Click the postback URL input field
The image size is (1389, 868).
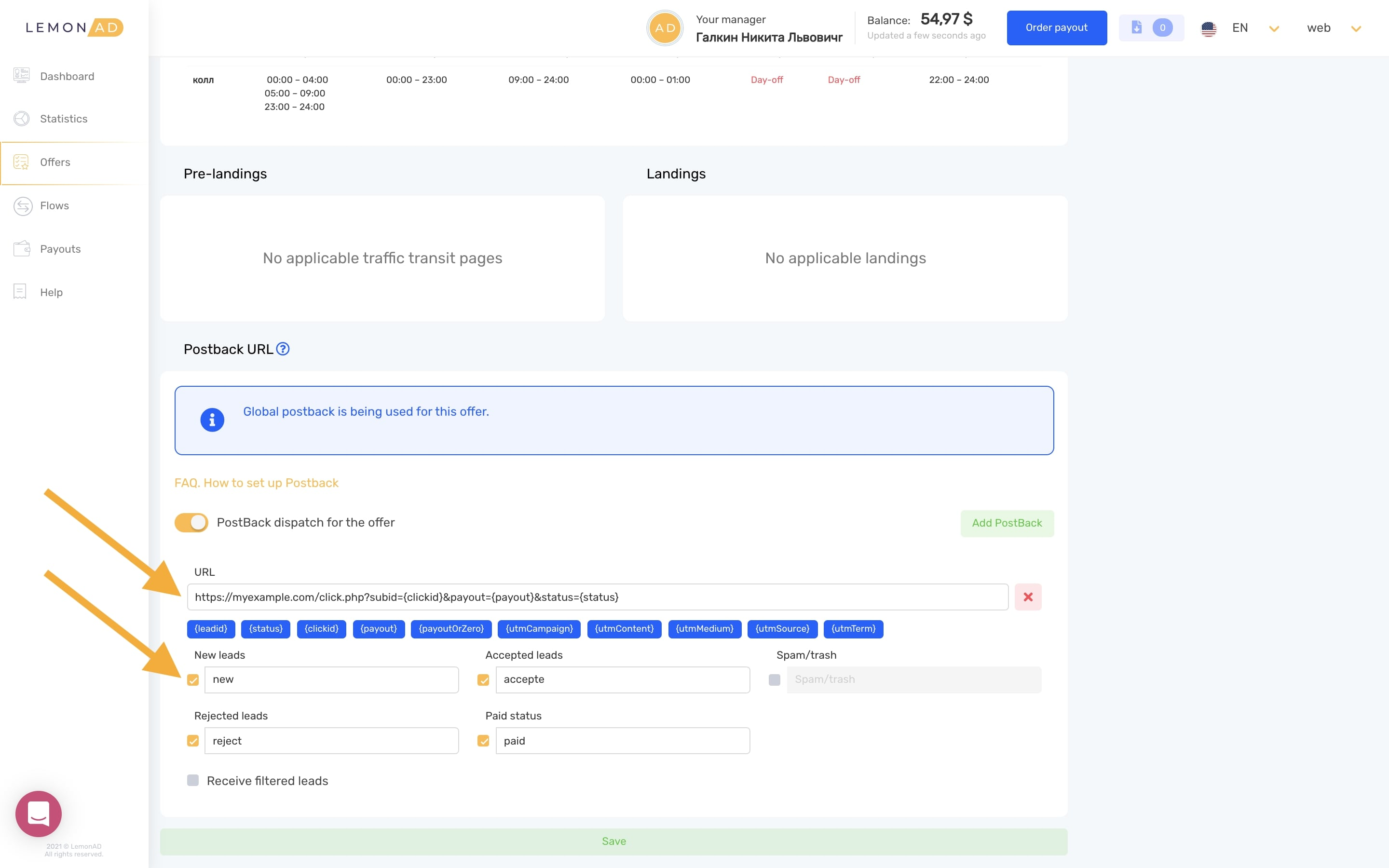597,597
